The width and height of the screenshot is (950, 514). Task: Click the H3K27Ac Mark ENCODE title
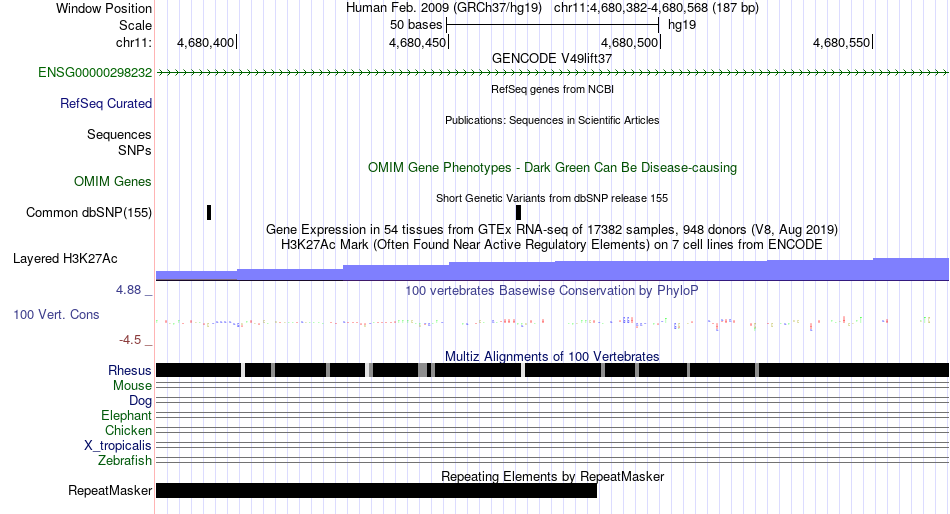(552, 245)
